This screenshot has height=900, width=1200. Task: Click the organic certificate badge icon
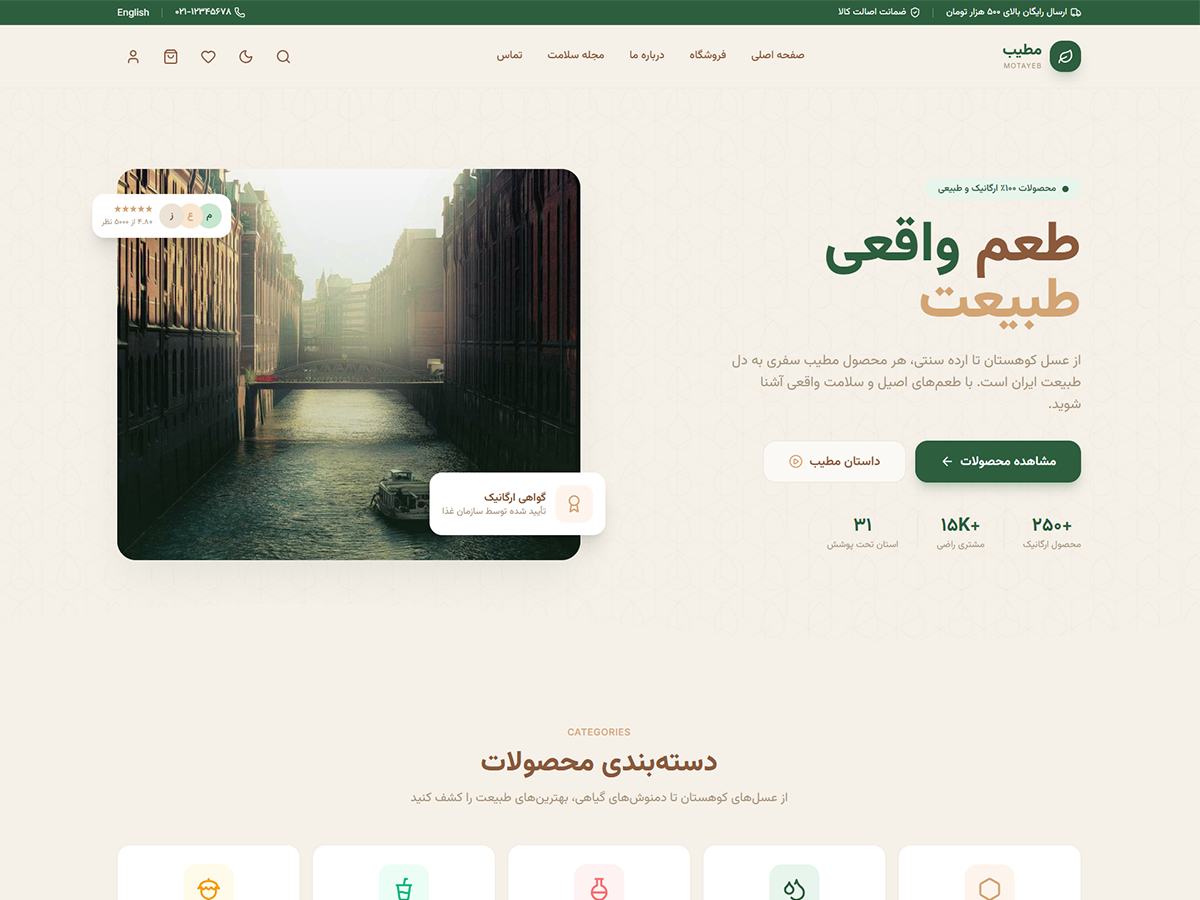[575, 503]
